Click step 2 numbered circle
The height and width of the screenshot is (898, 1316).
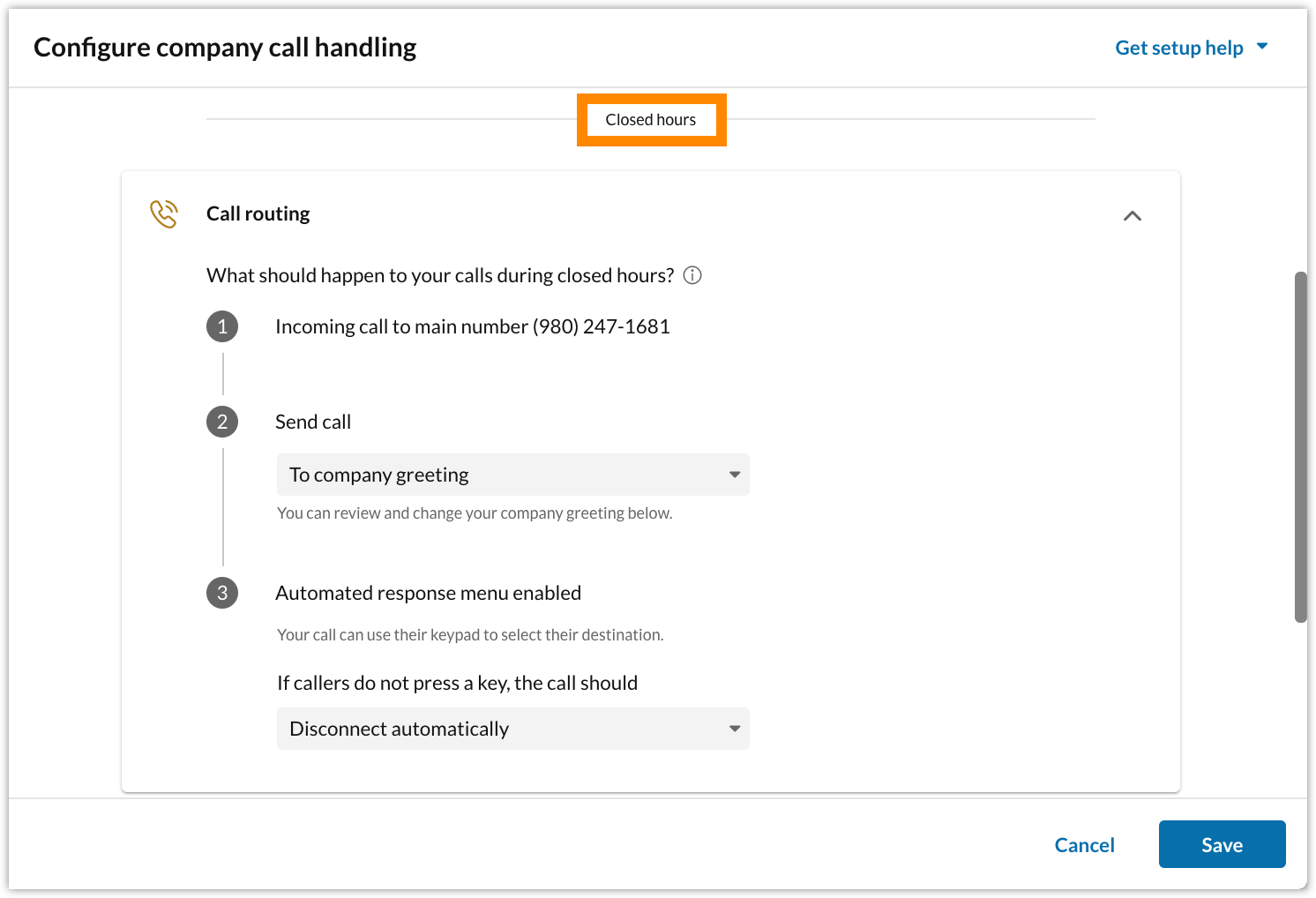point(222,422)
